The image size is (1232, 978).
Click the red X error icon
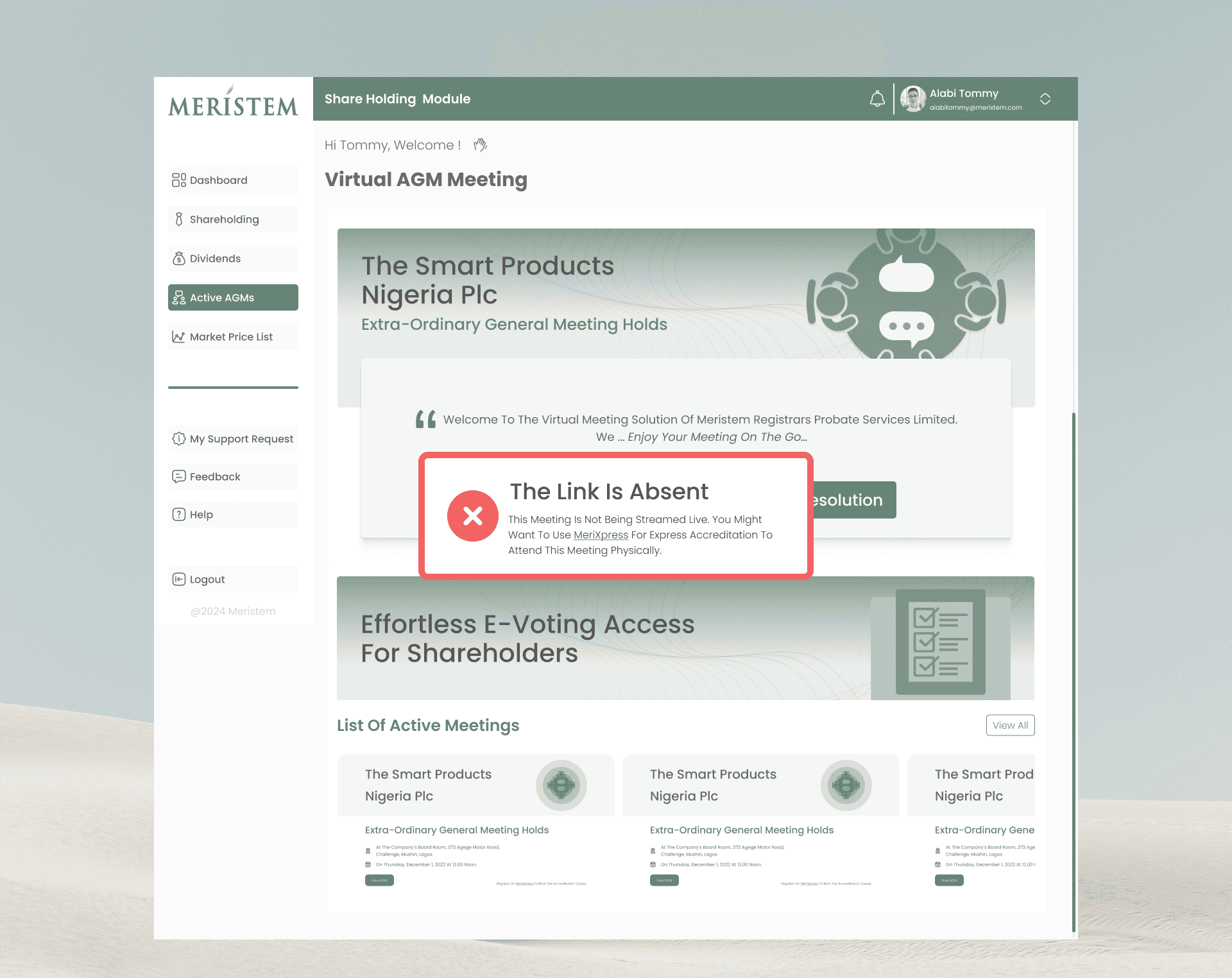473,516
